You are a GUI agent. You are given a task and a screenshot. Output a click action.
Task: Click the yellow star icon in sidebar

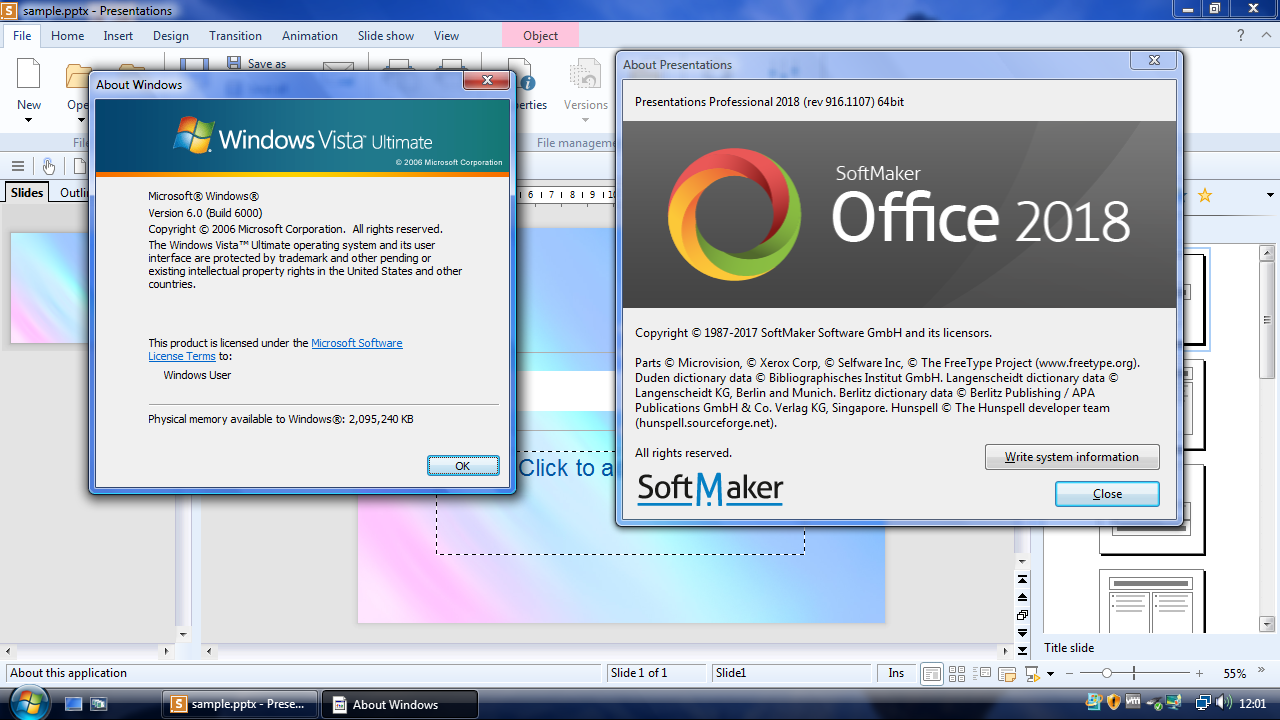point(1205,195)
